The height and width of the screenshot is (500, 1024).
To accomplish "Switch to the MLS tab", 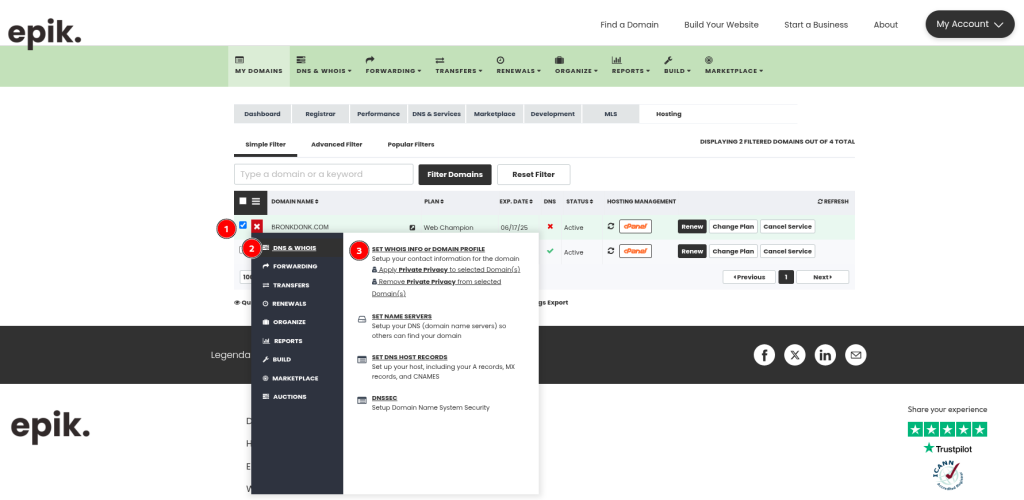I will (x=611, y=114).
